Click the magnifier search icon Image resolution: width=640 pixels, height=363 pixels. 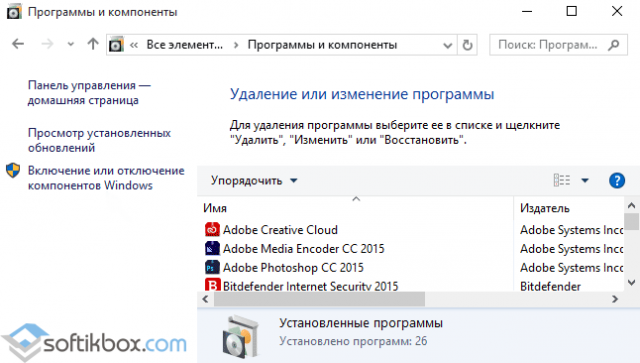(613, 45)
